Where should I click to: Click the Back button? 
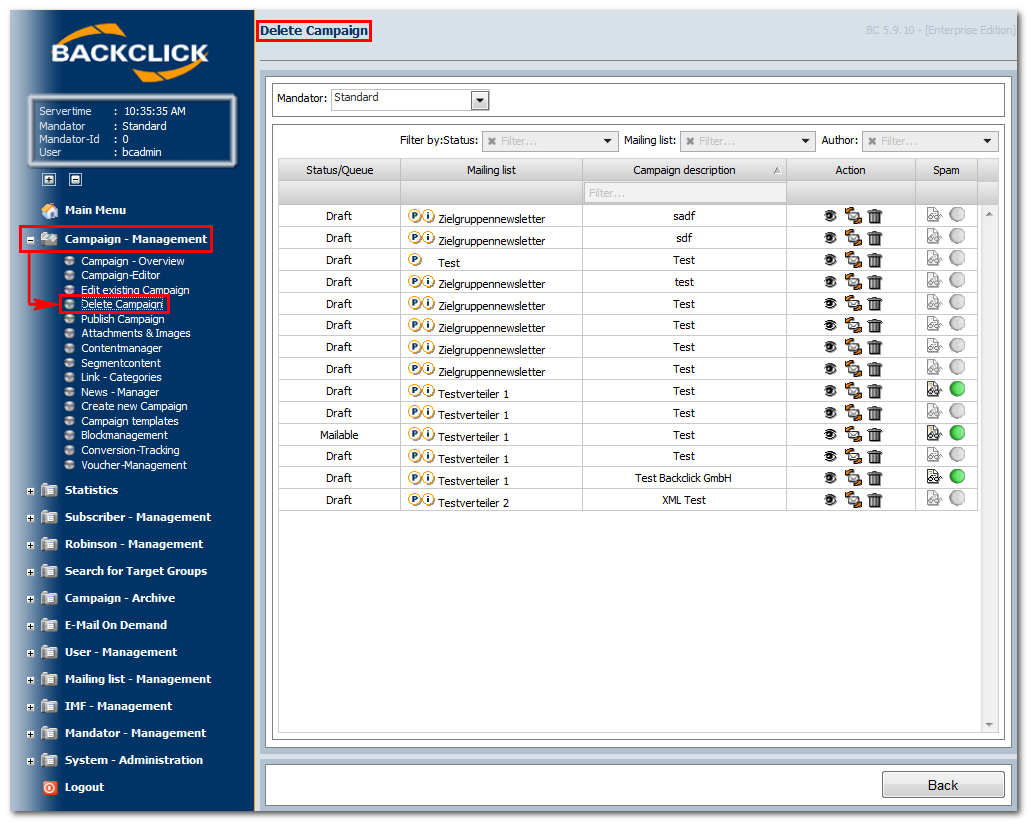point(943,785)
